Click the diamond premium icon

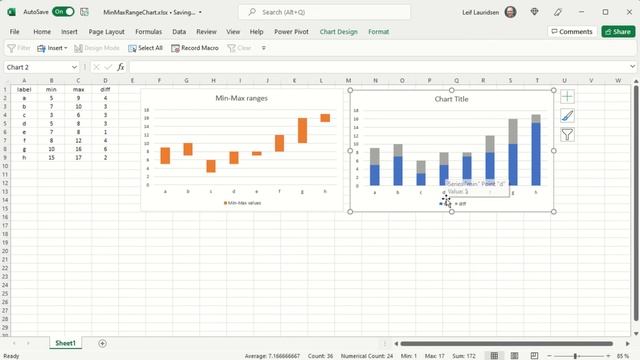coord(534,12)
